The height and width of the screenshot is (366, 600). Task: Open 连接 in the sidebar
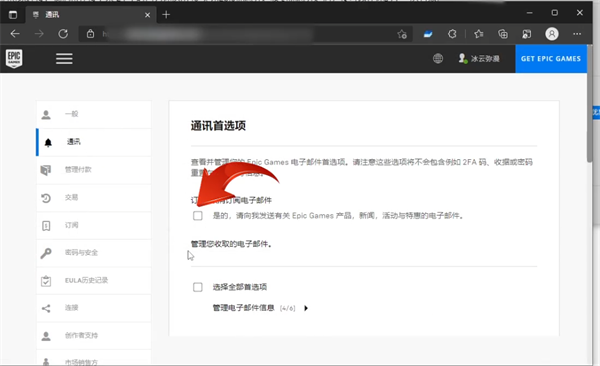94,308
